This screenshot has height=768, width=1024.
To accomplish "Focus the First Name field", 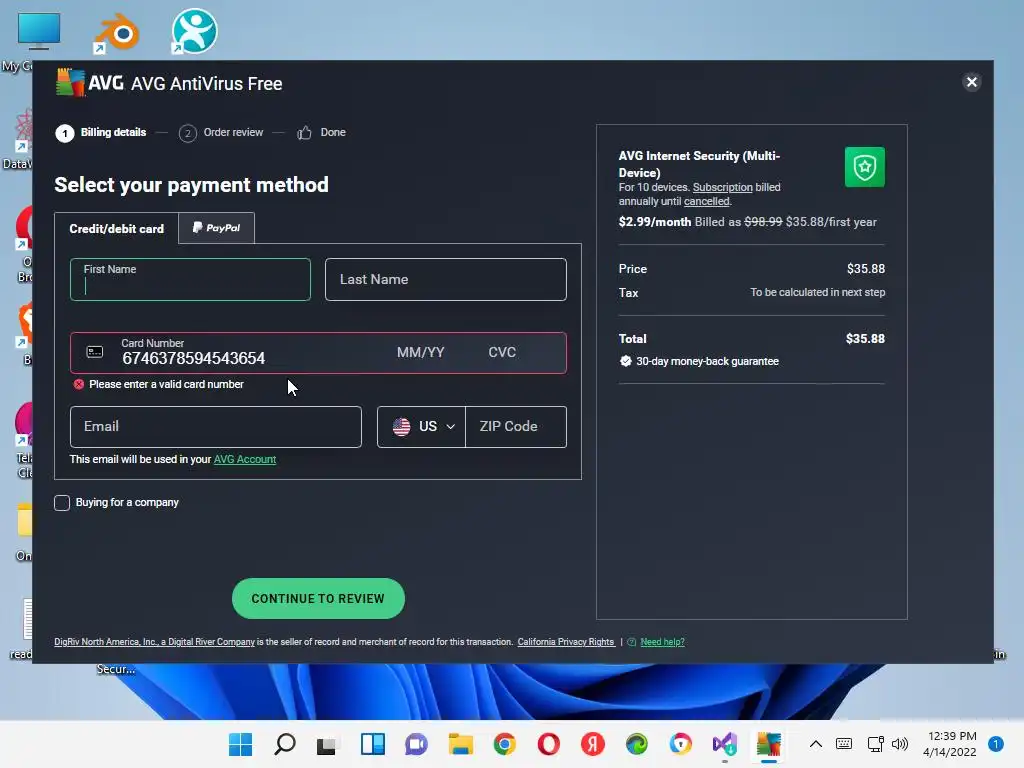I will [190, 280].
